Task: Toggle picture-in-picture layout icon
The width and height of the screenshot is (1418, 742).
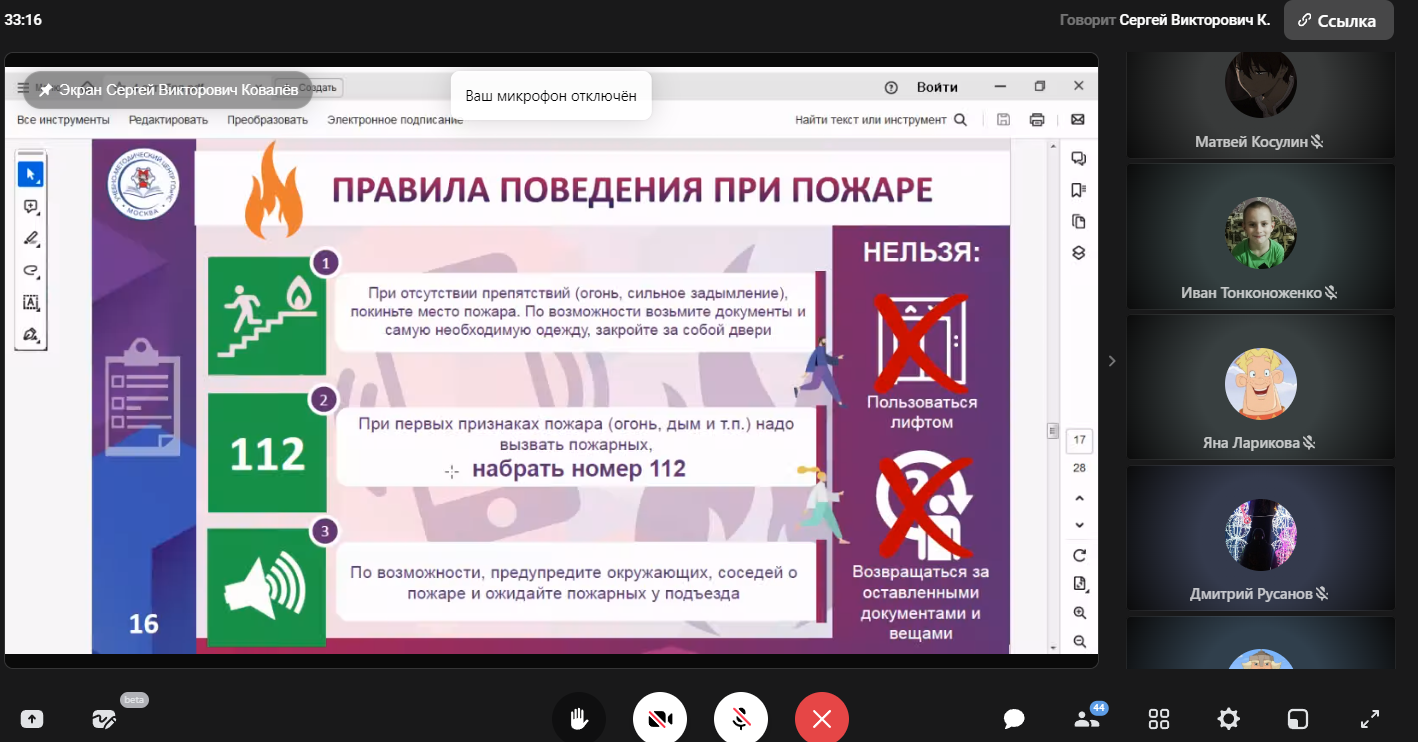Action: point(1298,719)
